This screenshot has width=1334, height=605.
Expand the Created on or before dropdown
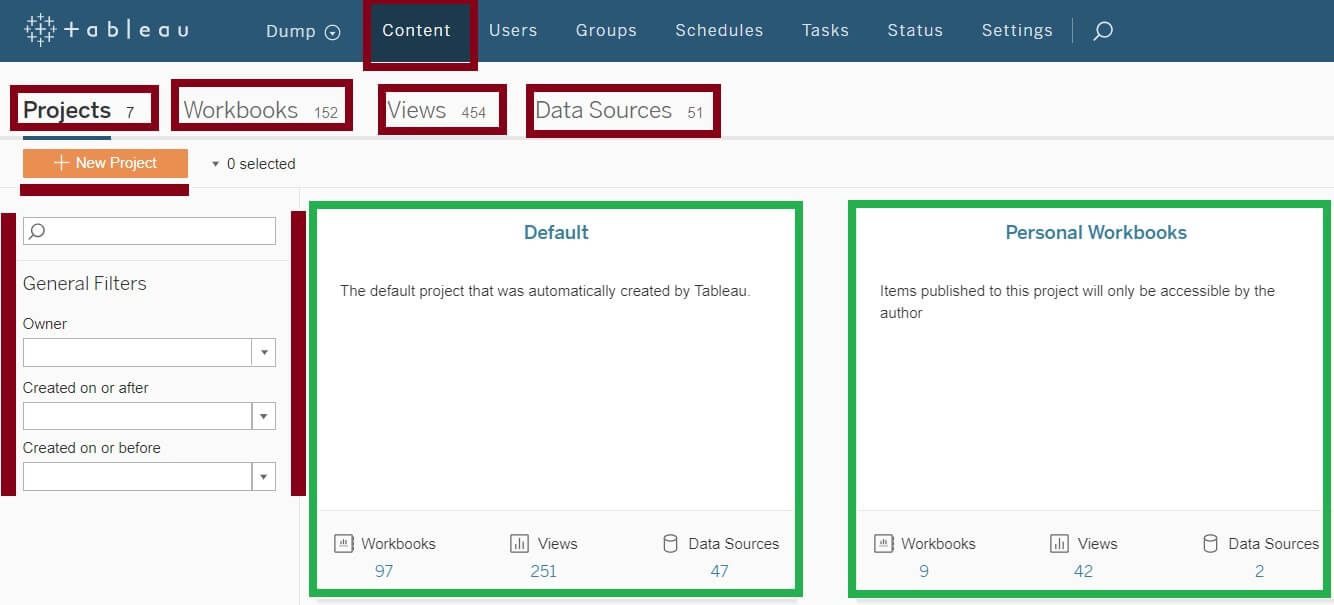264,477
